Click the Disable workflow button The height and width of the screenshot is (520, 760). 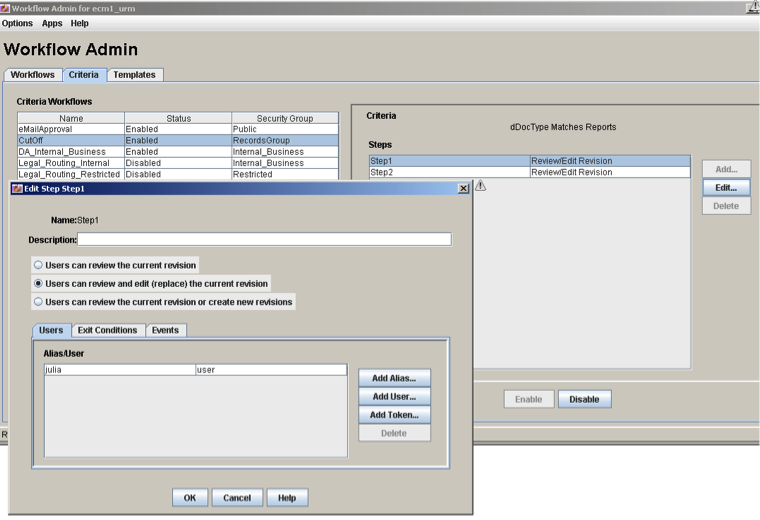coord(584,399)
